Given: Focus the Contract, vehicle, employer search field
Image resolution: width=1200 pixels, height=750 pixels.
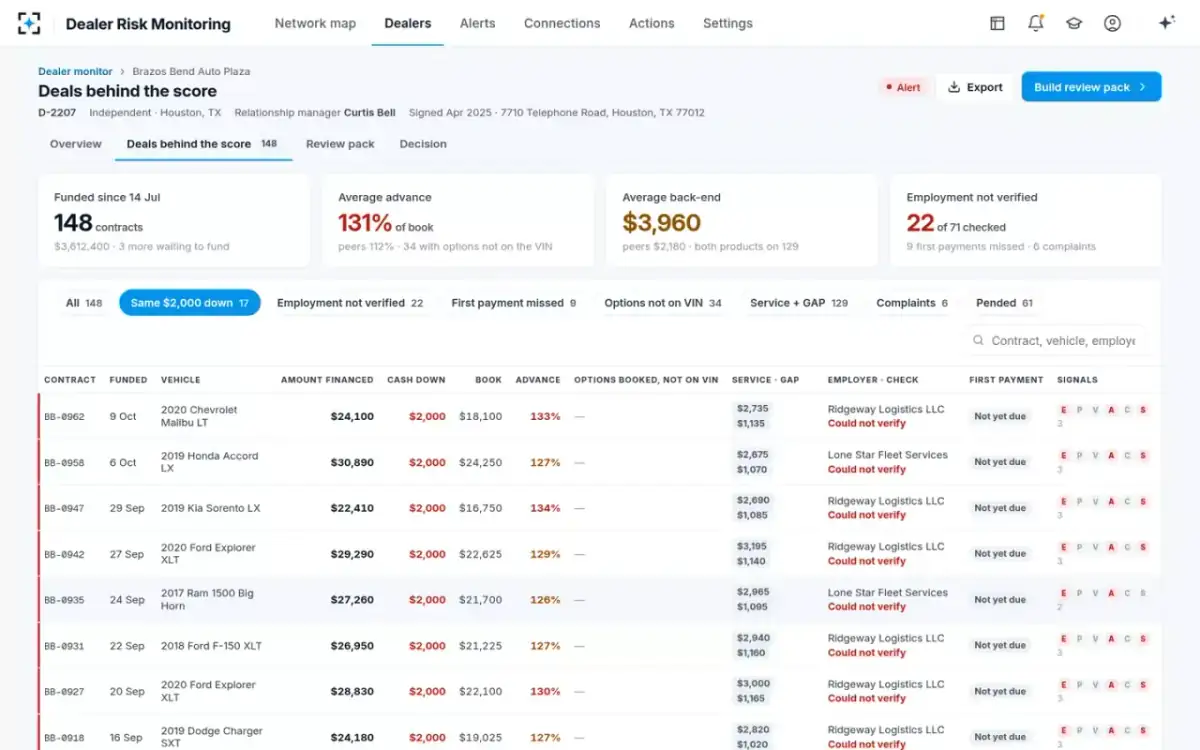Looking at the screenshot, I should (1056, 341).
